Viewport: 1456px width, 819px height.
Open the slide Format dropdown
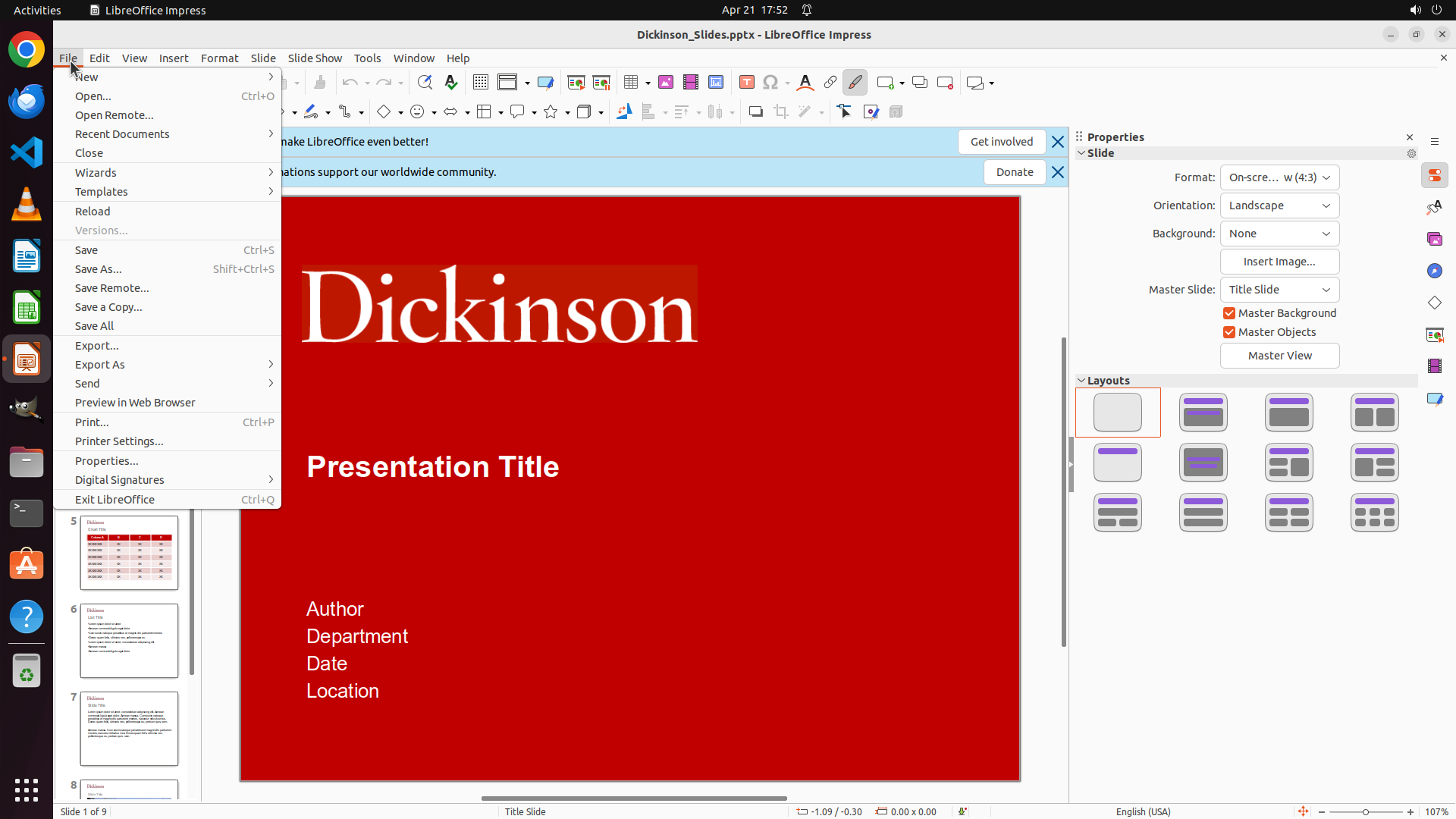(1279, 177)
